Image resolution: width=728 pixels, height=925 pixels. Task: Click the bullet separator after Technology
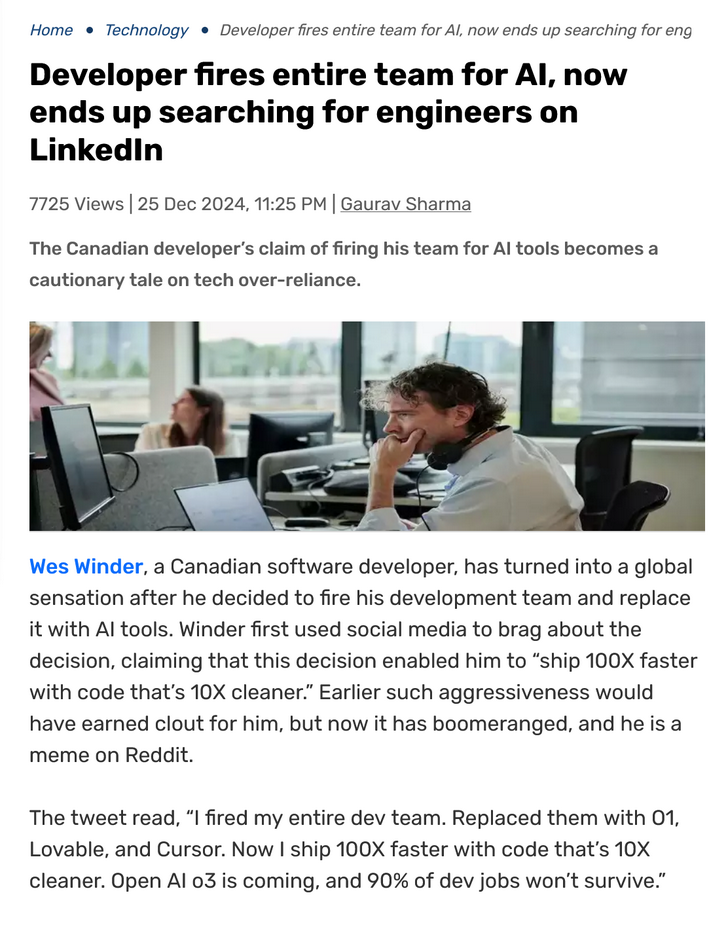pyautogui.click(x=205, y=30)
